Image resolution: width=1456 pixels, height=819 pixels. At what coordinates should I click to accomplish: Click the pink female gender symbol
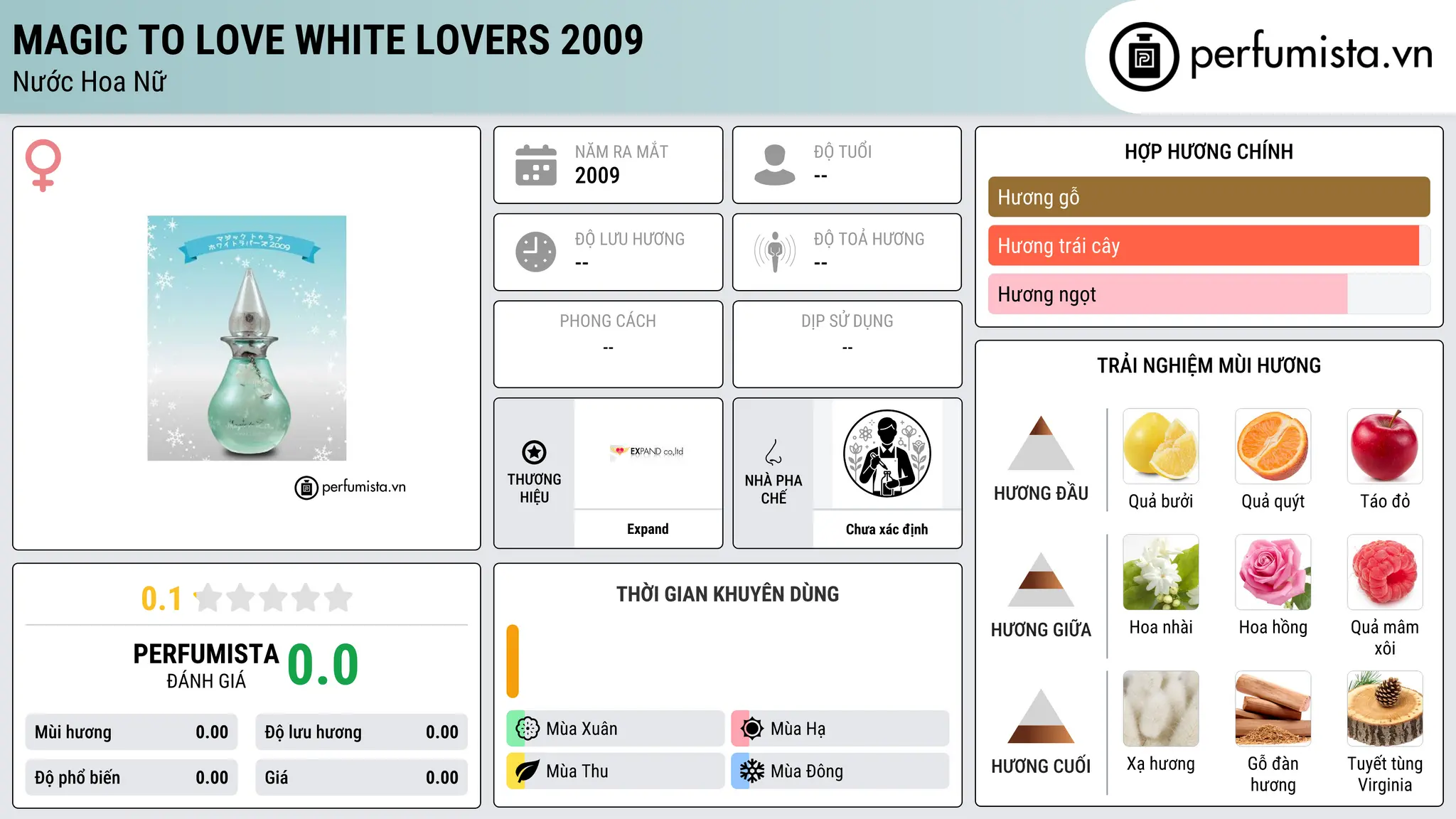click(43, 165)
